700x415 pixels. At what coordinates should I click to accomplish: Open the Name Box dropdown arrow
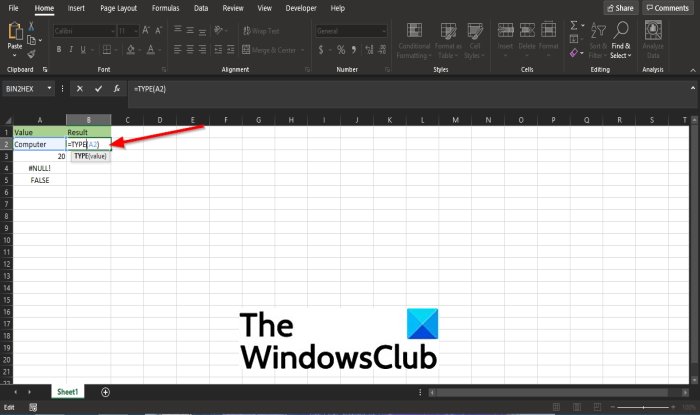[x=49, y=88]
